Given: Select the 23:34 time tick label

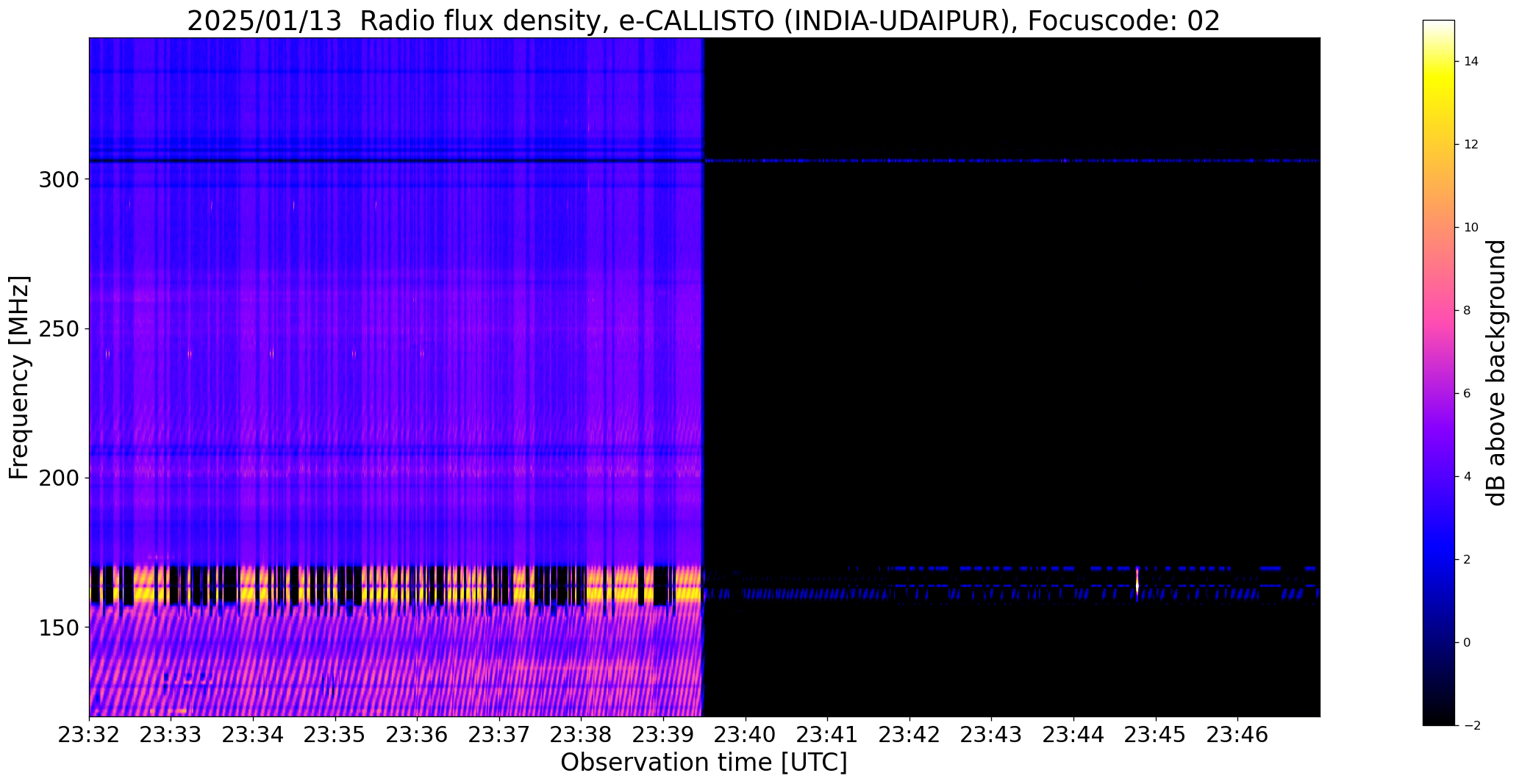Looking at the screenshot, I should (254, 735).
